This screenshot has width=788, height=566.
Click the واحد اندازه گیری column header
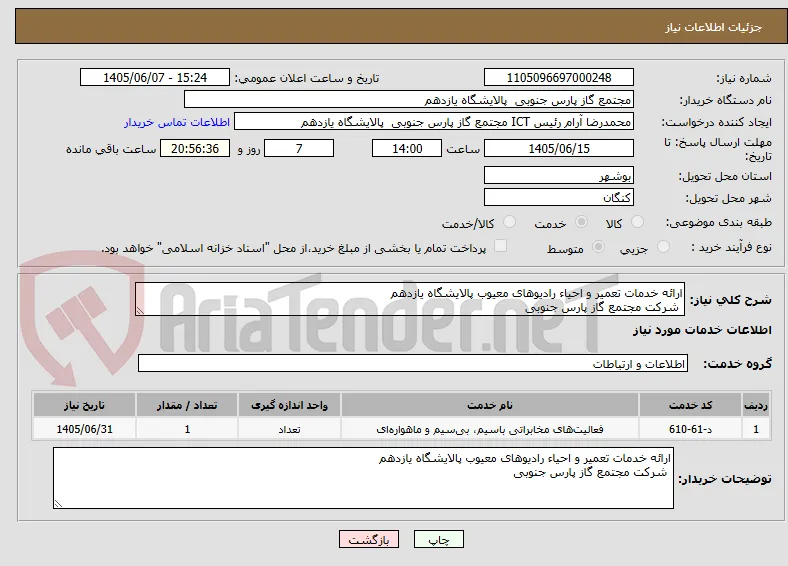(x=289, y=405)
